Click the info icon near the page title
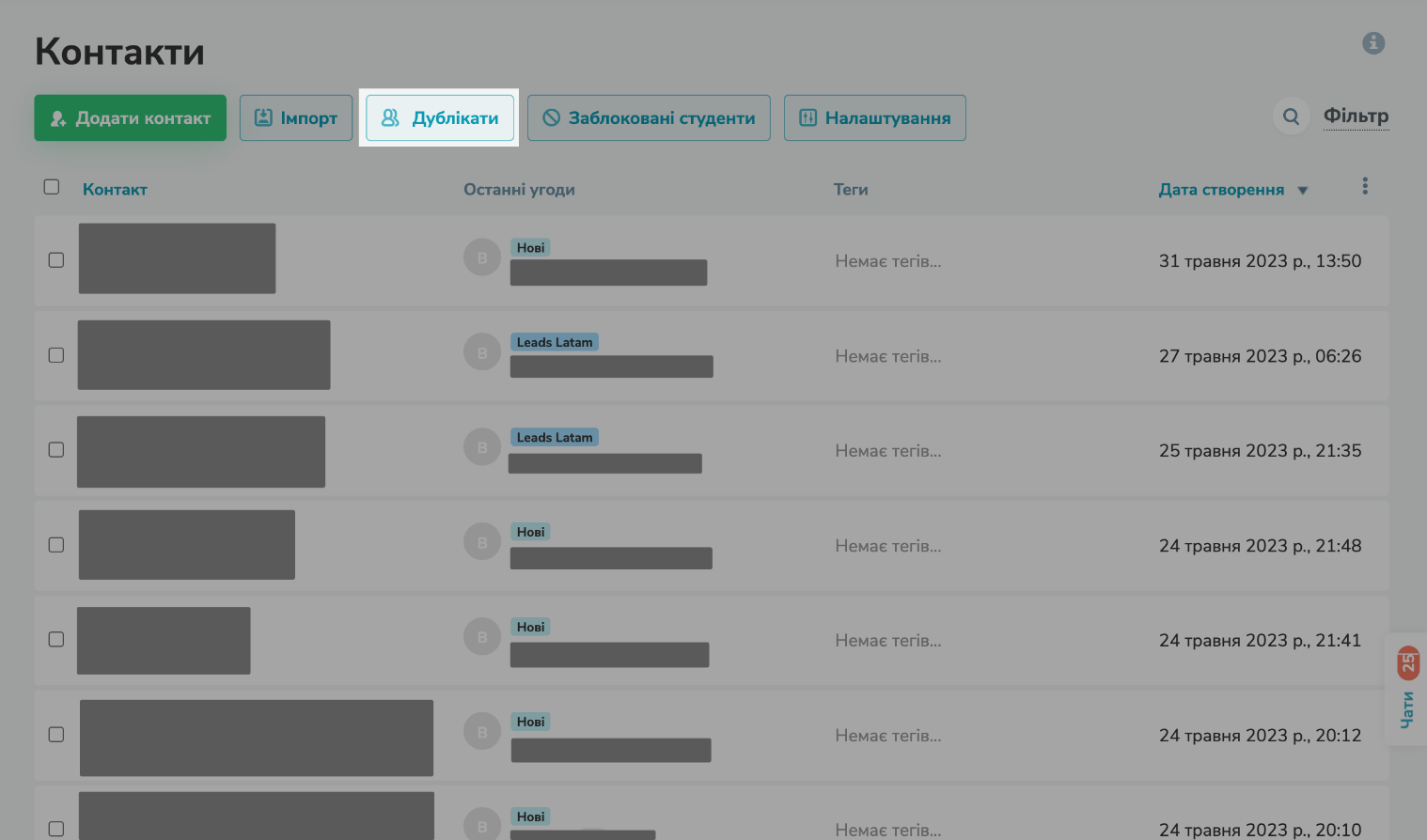The image size is (1427, 840). pos(1372,43)
